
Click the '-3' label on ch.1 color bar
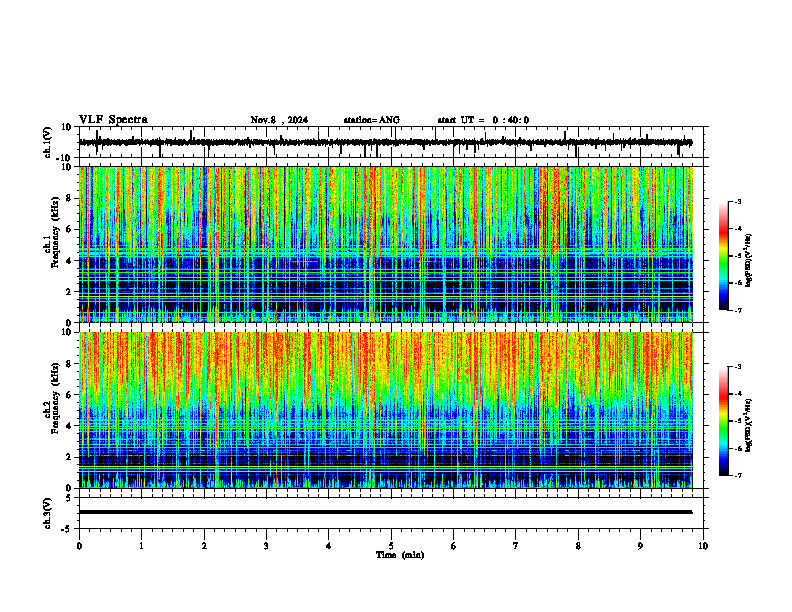pyautogui.click(x=737, y=201)
